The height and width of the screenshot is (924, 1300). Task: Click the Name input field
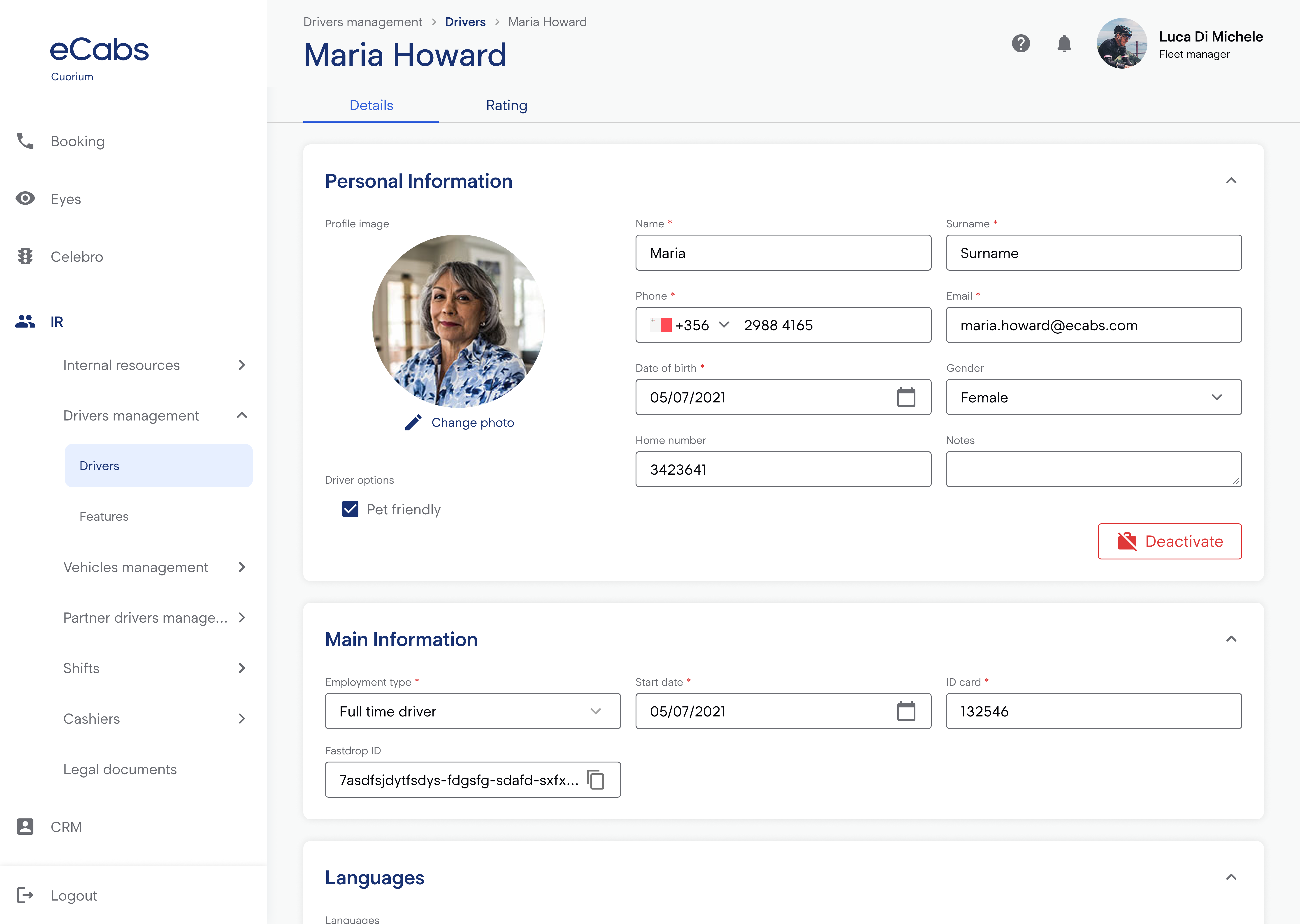(783, 253)
